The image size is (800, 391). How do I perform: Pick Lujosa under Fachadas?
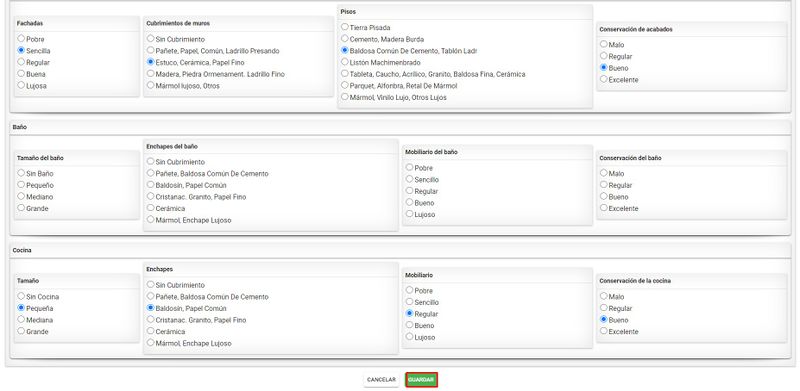coord(21,85)
